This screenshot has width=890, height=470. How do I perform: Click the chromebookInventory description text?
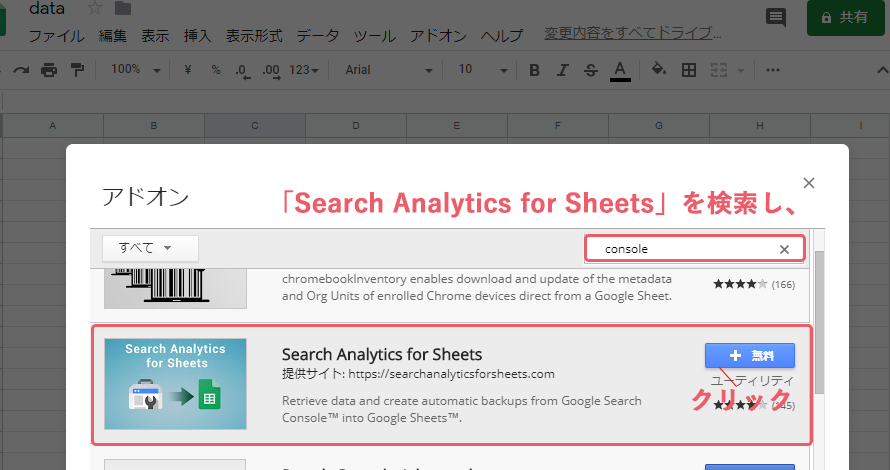tap(477, 287)
